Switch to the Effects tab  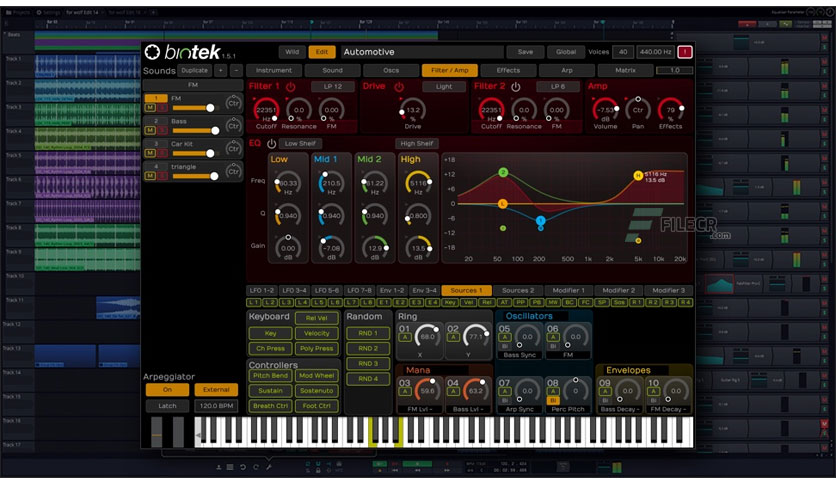pyautogui.click(x=508, y=70)
